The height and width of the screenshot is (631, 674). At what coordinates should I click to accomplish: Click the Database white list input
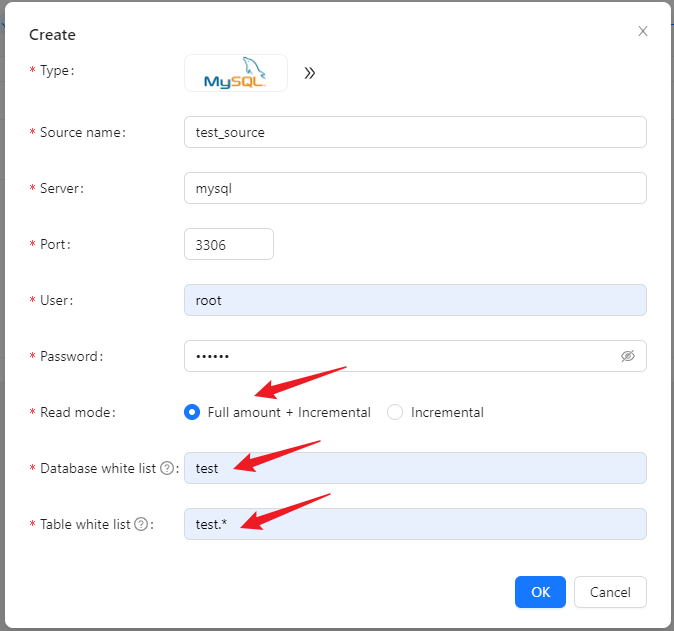click(415, 468)
